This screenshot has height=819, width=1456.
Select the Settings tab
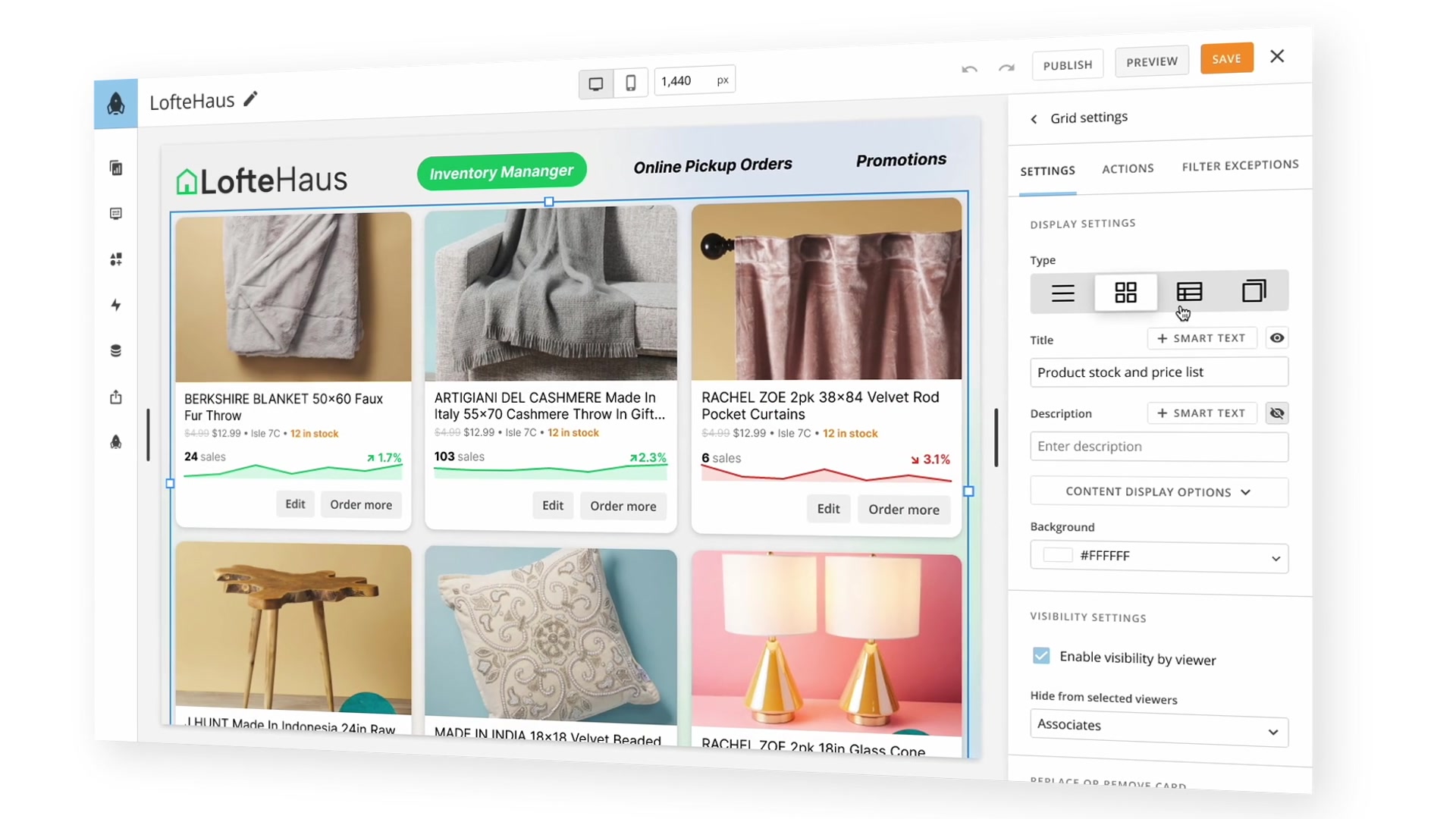point(1047,171)
